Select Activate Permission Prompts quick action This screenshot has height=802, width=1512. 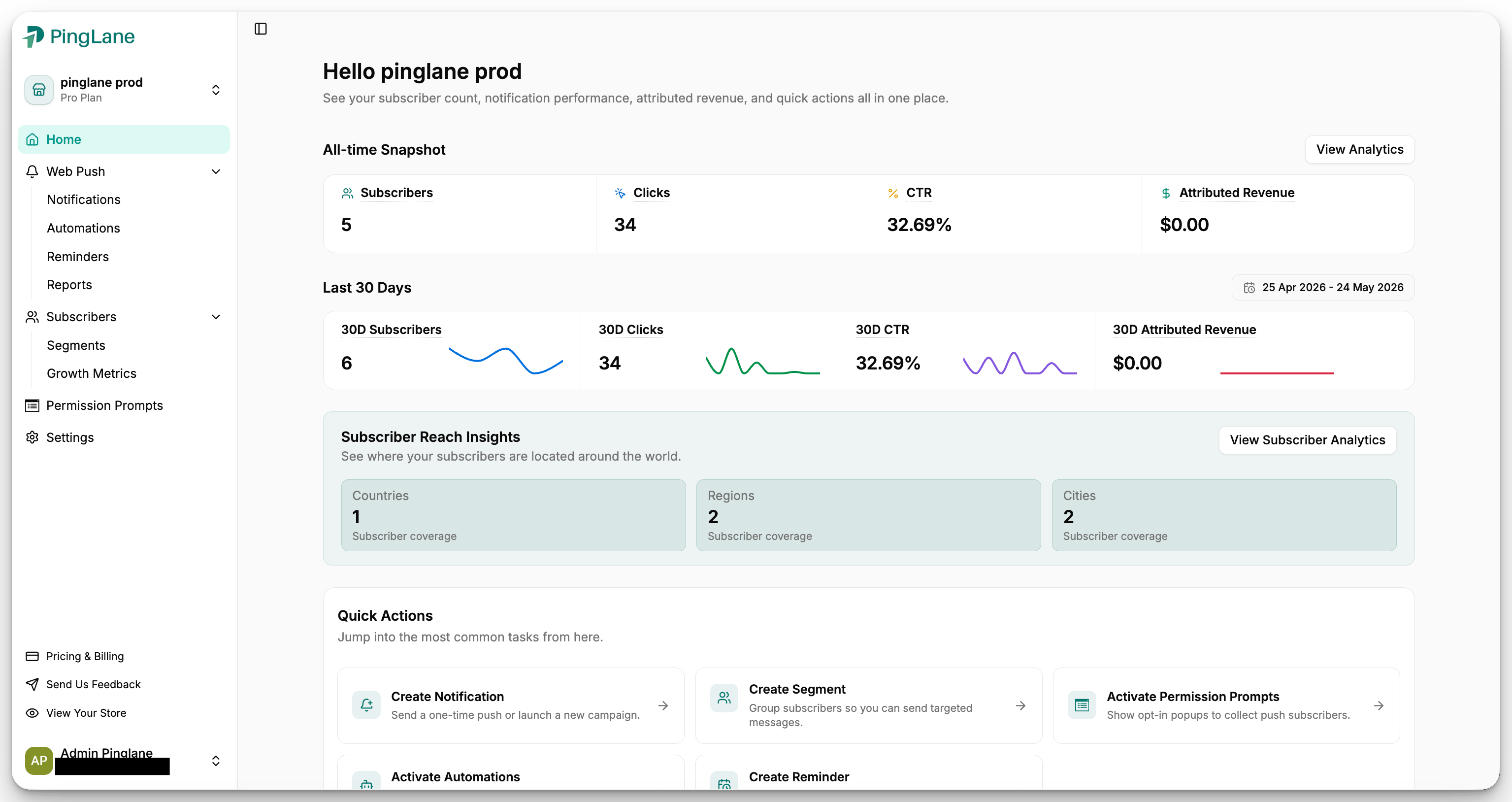click(1226, 706)
